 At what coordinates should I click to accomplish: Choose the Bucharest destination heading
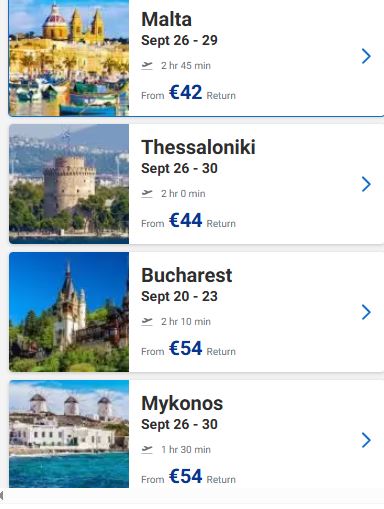tap(187, 275)
